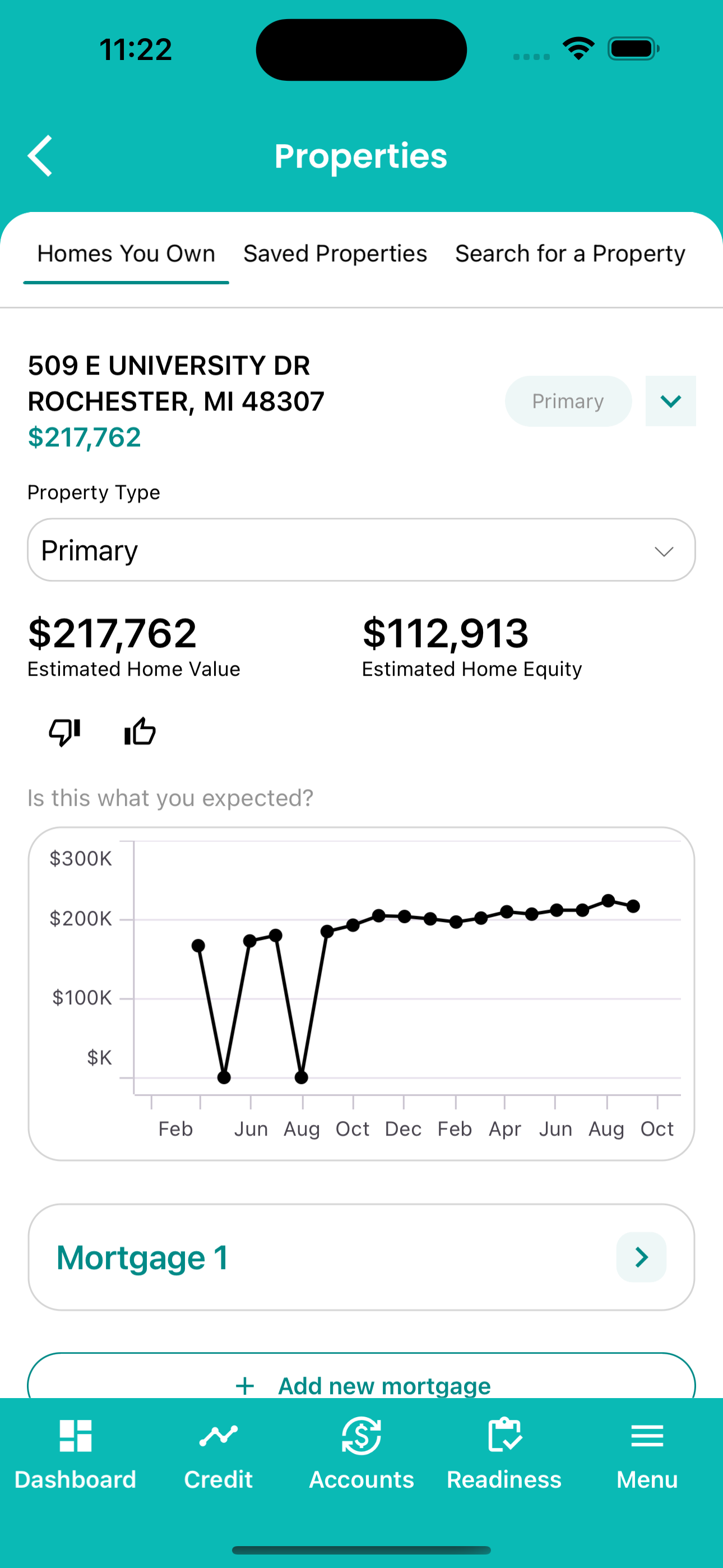Switch to Search for a Property tab
This screenshot has height=1568, width=723.
click(x=570, y=254)
